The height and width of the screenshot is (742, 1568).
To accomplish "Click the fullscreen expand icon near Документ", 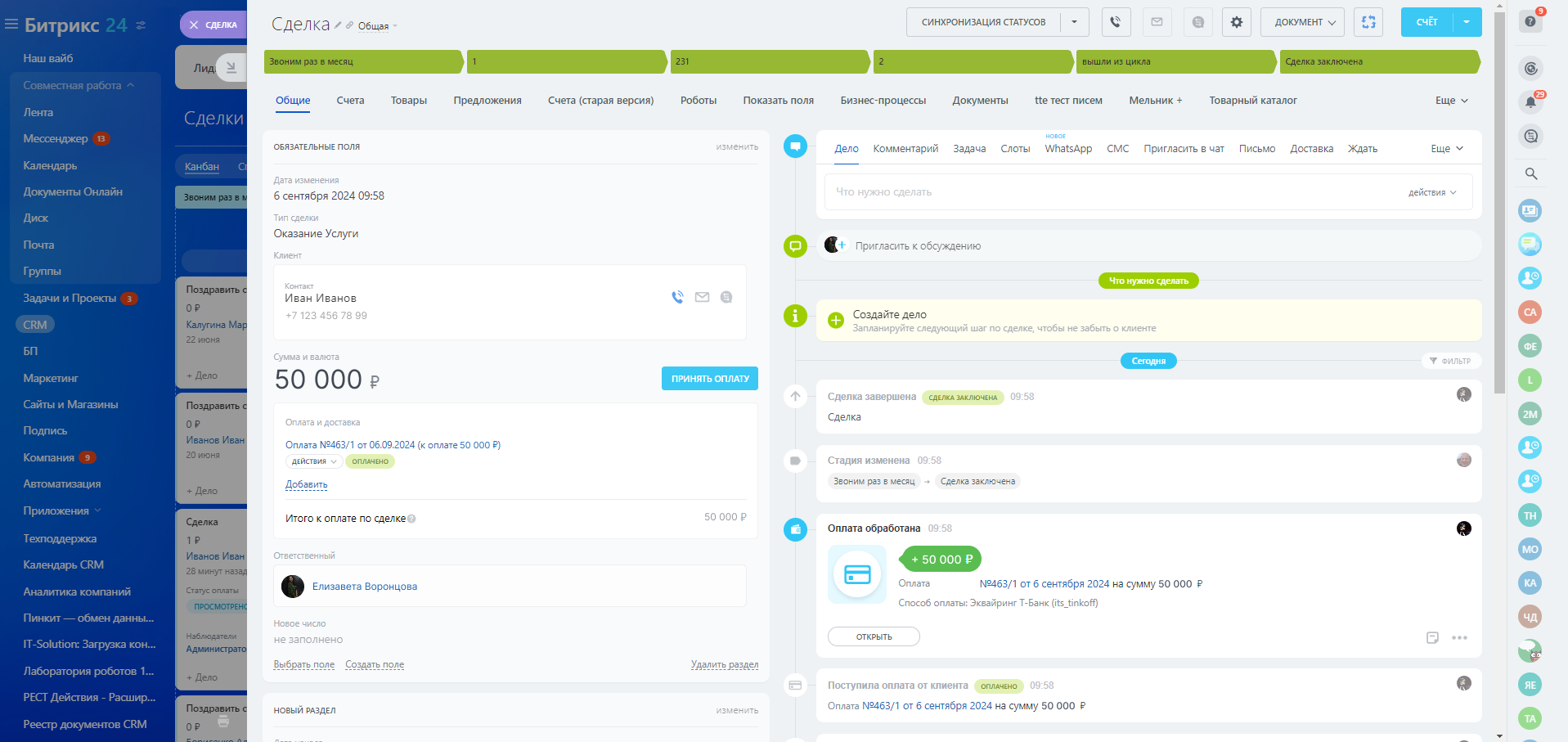I will pos(1368,22).
